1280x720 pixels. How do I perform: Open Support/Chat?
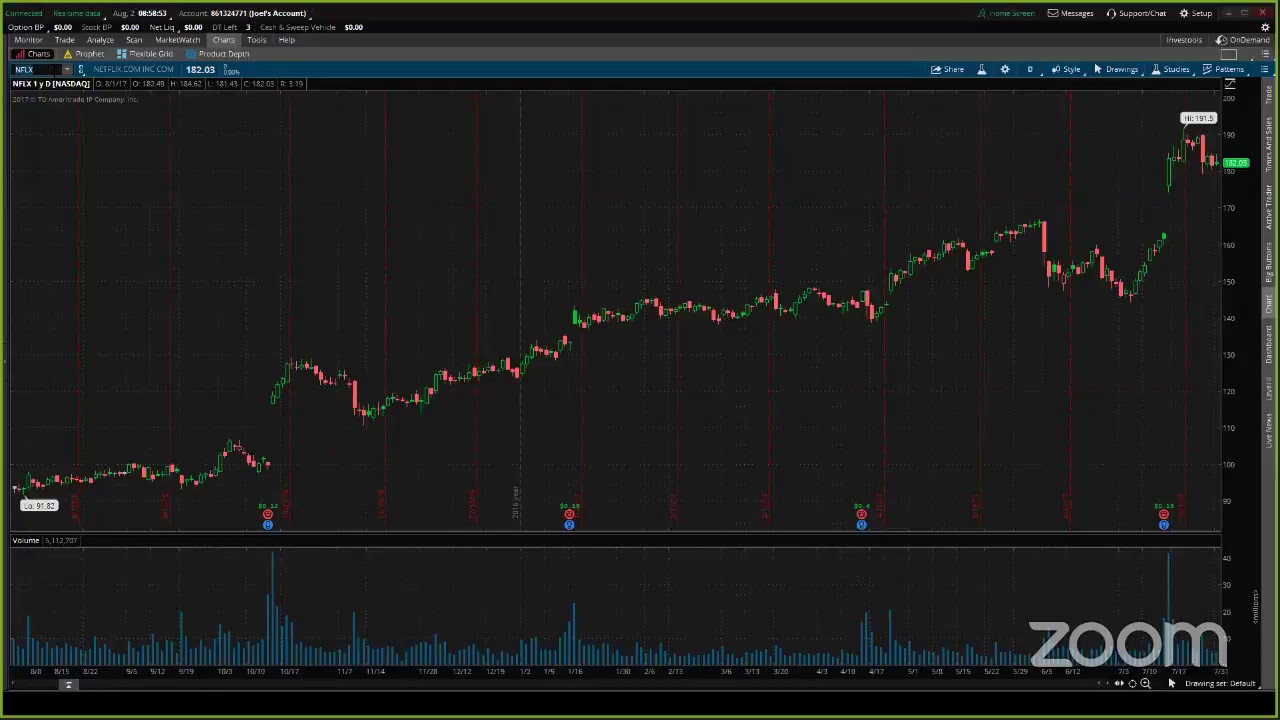click(1136, 13)
